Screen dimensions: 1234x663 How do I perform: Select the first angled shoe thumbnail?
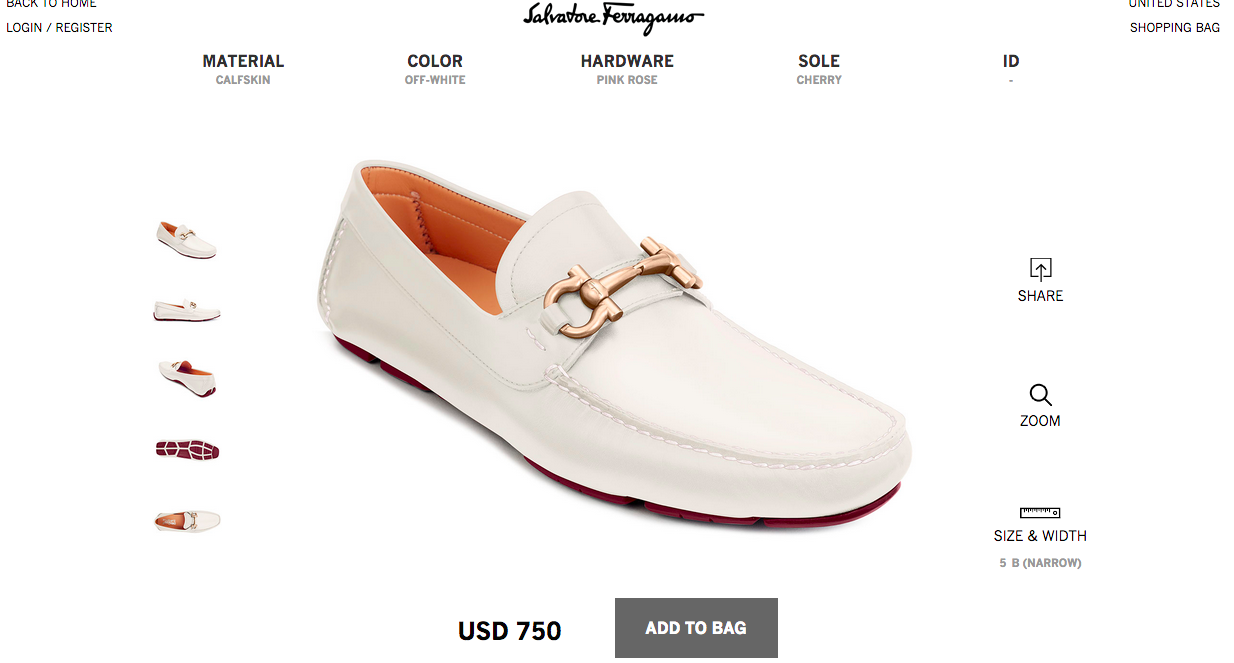[187, 240]
